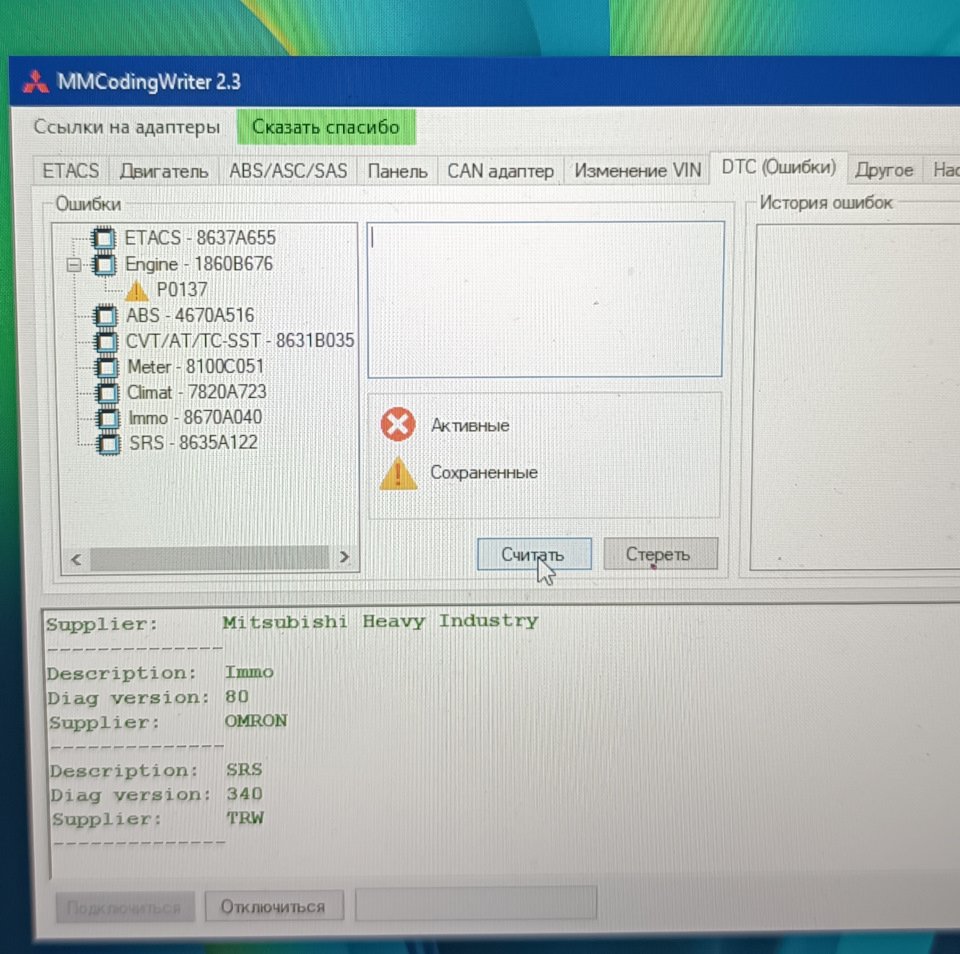Click the chip icon beside Immo - 8670A040
This screenshot has height=954, width=960.
pyautogui.click(x=108, y=418)
